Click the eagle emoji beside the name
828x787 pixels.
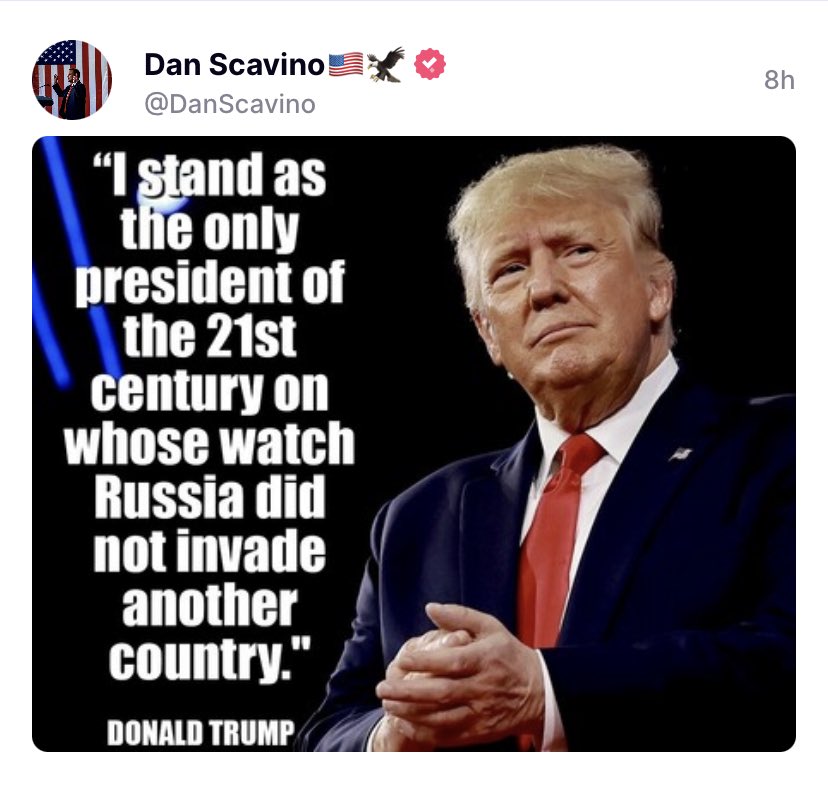(385, 64)
